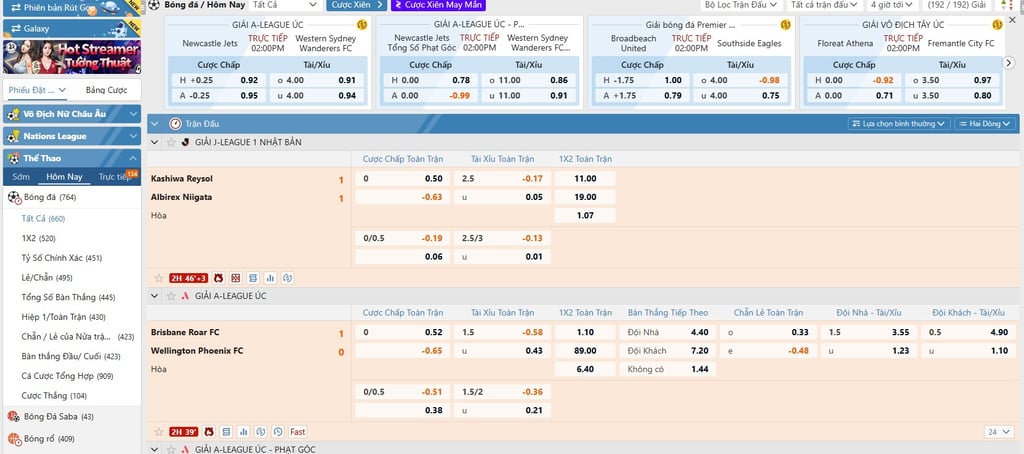Select Cược Thắng (104) market
Viewport: 1024px width, 454px height.
[54, 395]
